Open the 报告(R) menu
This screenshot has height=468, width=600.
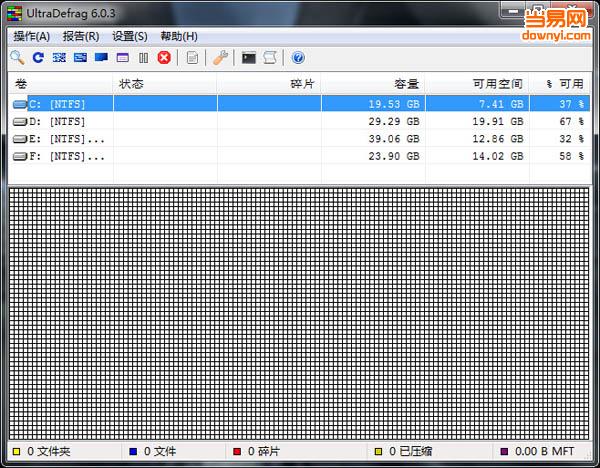(81, 36)
